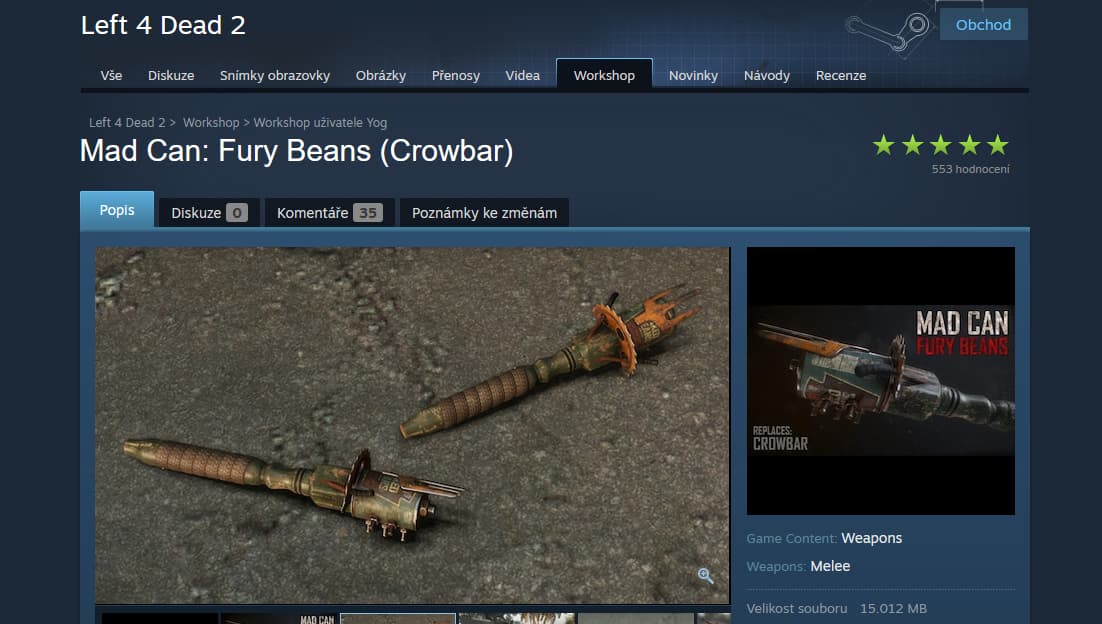This screenshot has height=624, width=1102.
Task: Click the Mad Can Fury Beans preview image
Action: point(881,380)
